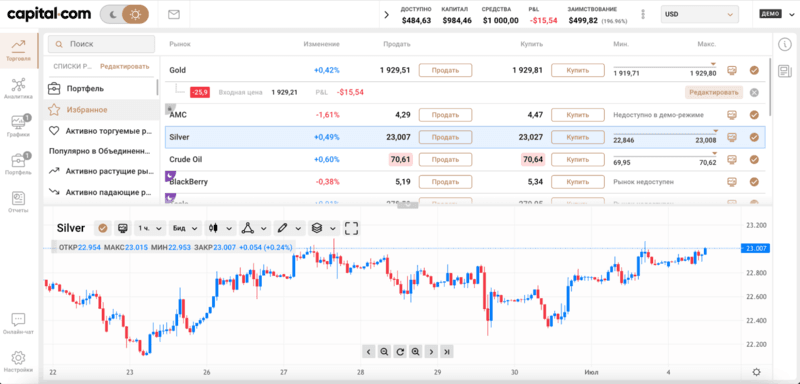Open the 1 ч. timeframe dropdown

(x=149, y=228)
